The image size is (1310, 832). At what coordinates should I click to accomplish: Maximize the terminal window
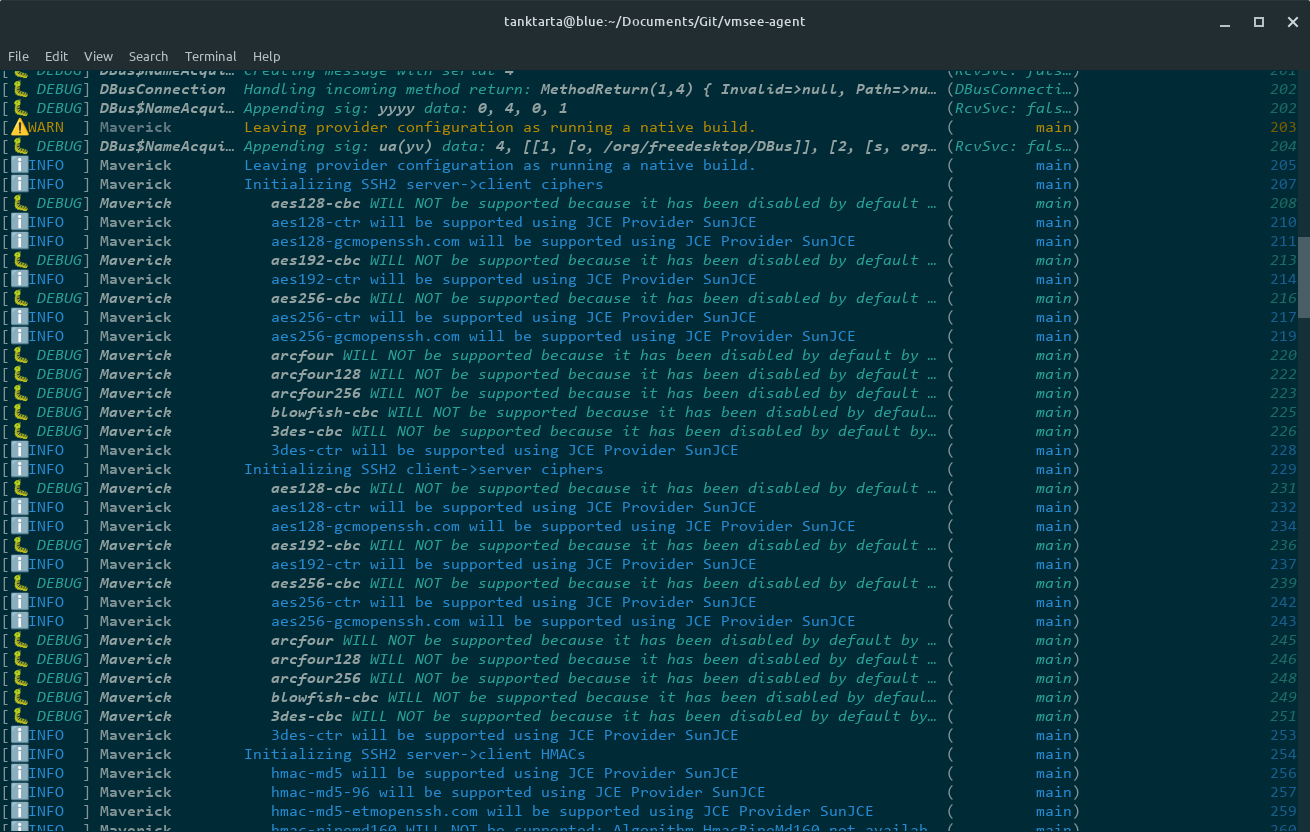(x=1259, y=21)
